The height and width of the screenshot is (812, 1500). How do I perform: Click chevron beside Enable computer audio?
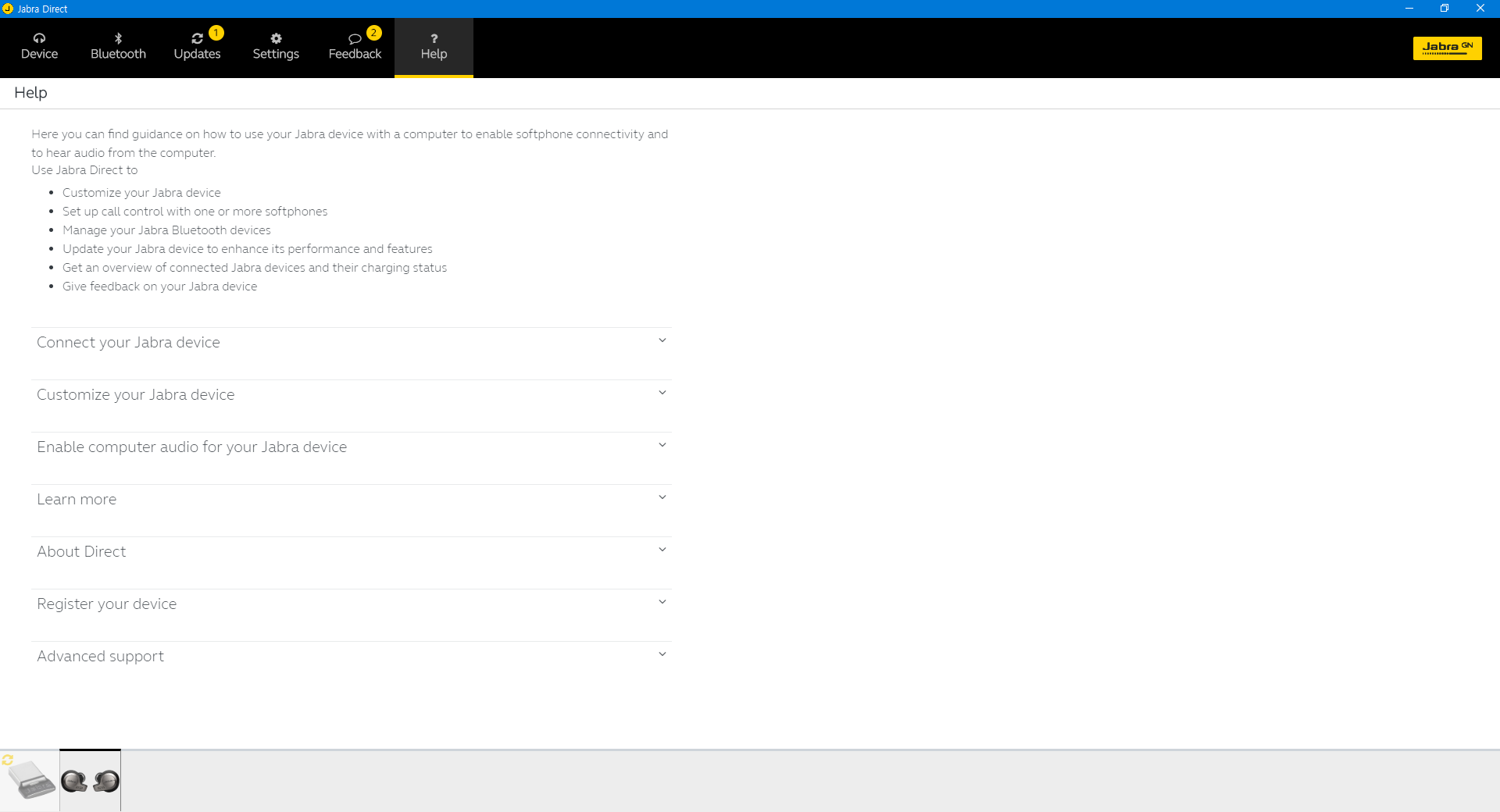[x=662, y=445]
